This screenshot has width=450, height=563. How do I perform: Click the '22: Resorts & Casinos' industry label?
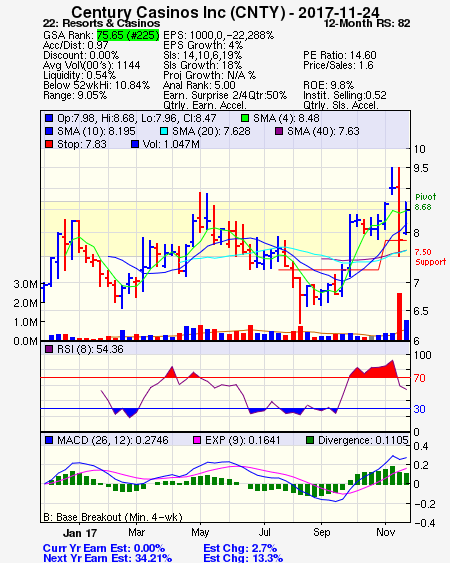(102, 23)
